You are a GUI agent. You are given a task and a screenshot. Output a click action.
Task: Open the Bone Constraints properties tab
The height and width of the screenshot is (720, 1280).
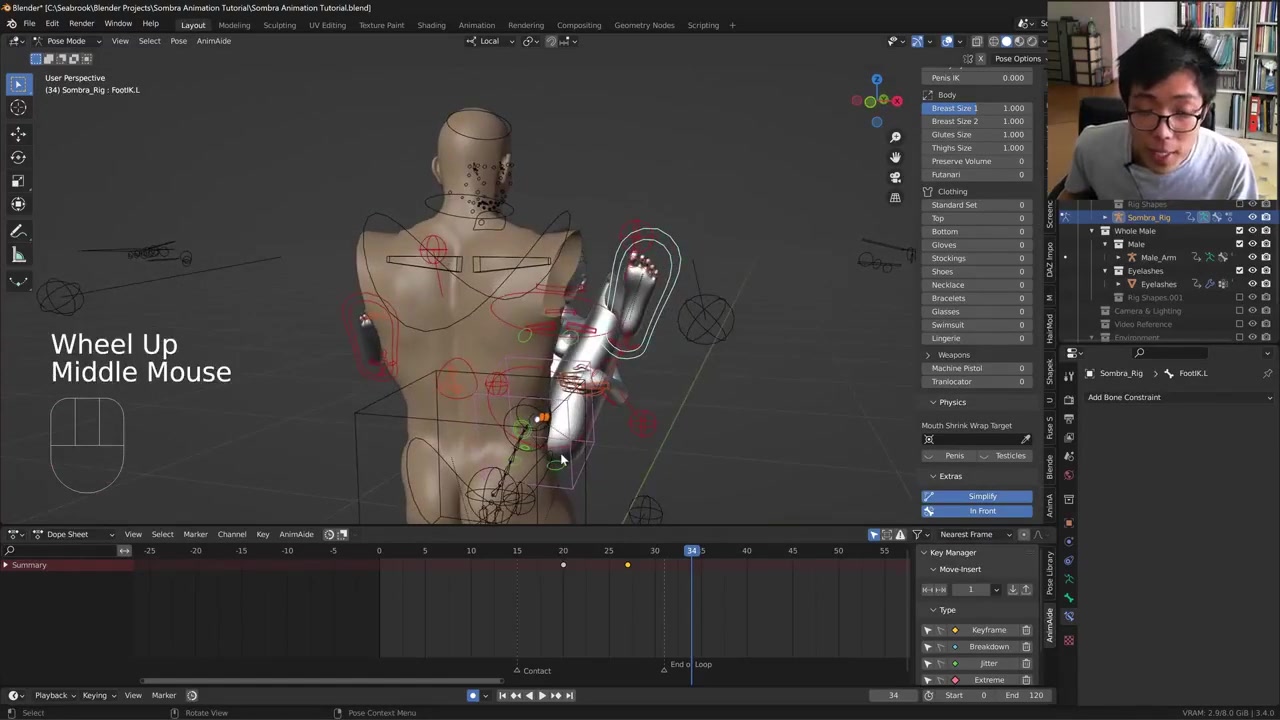pyautogui.click(x=1068, y=615)
